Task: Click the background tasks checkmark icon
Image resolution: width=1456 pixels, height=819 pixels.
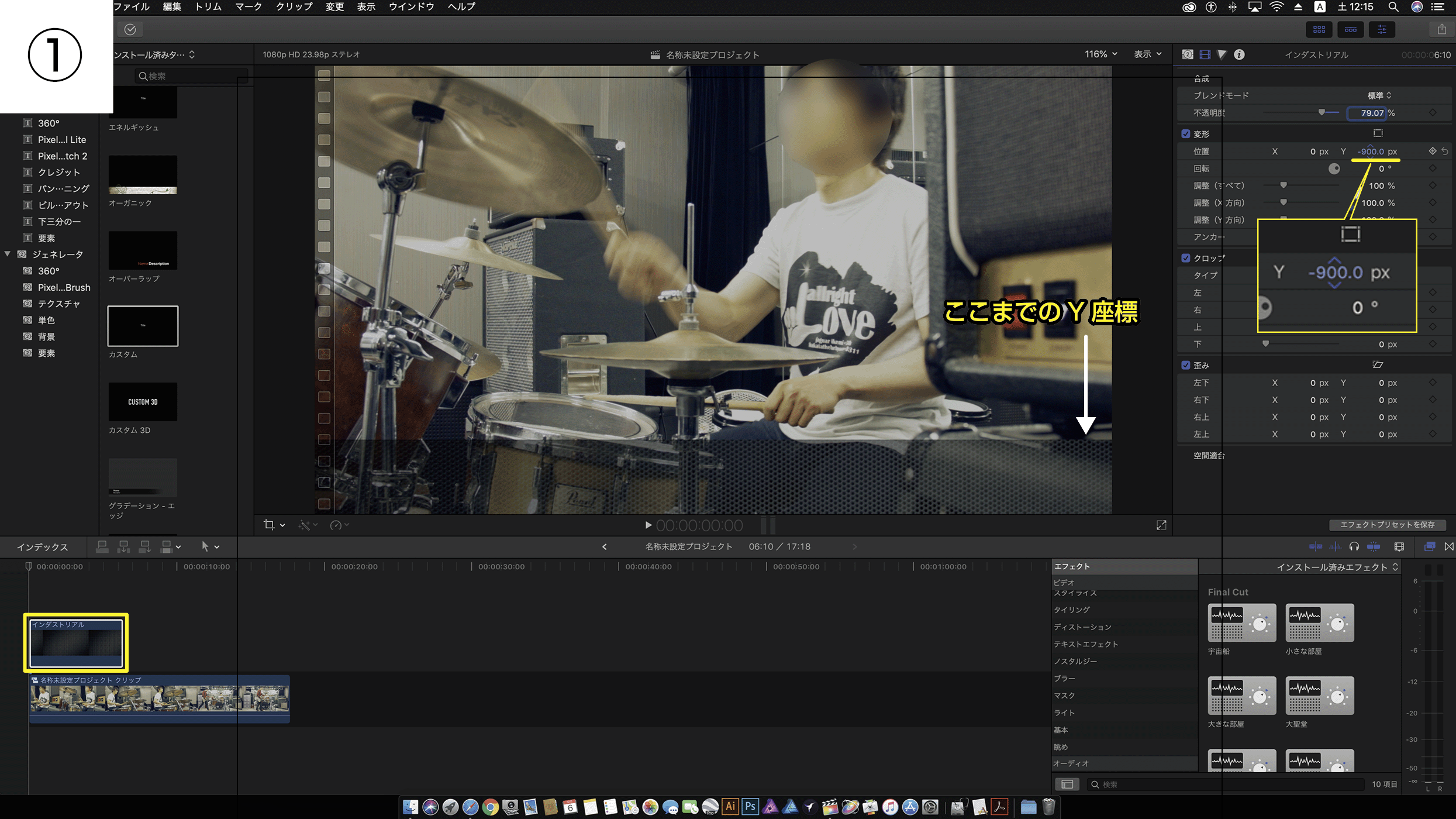Action: [130, 29]
